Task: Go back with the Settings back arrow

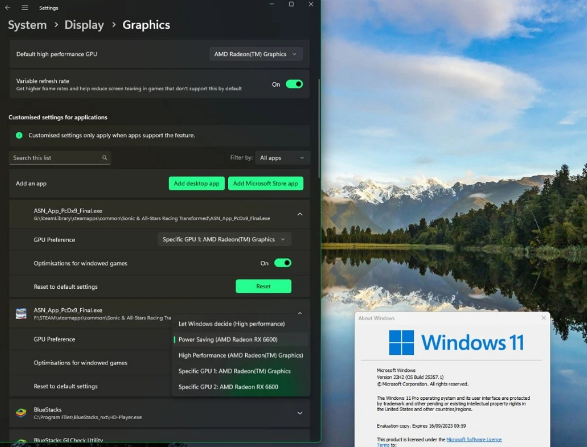Action: pos(7,7)
